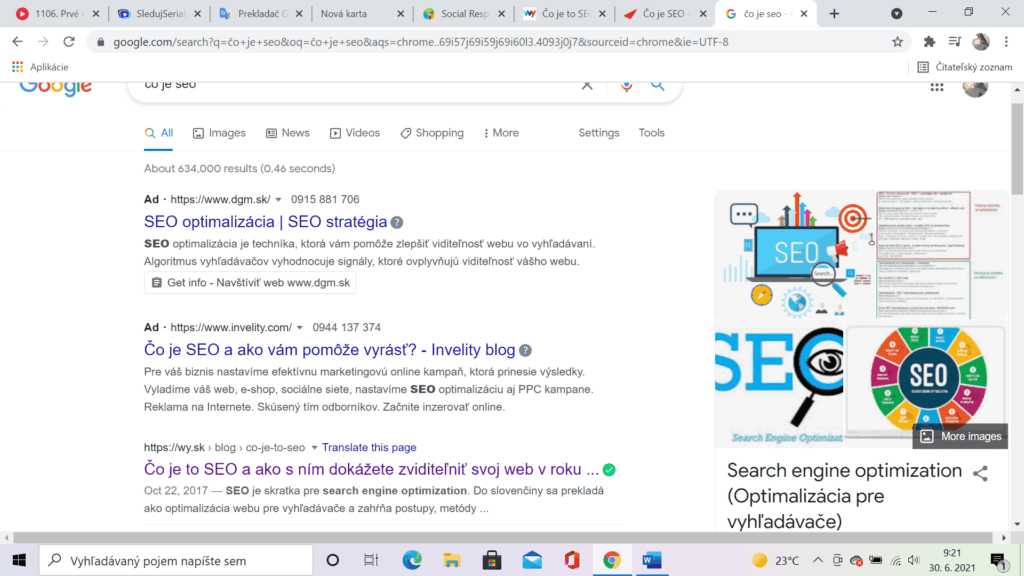Open the tab search dropdown in Chrome
This screenshot has height=576, width=1024.
[x=897, y=14]
